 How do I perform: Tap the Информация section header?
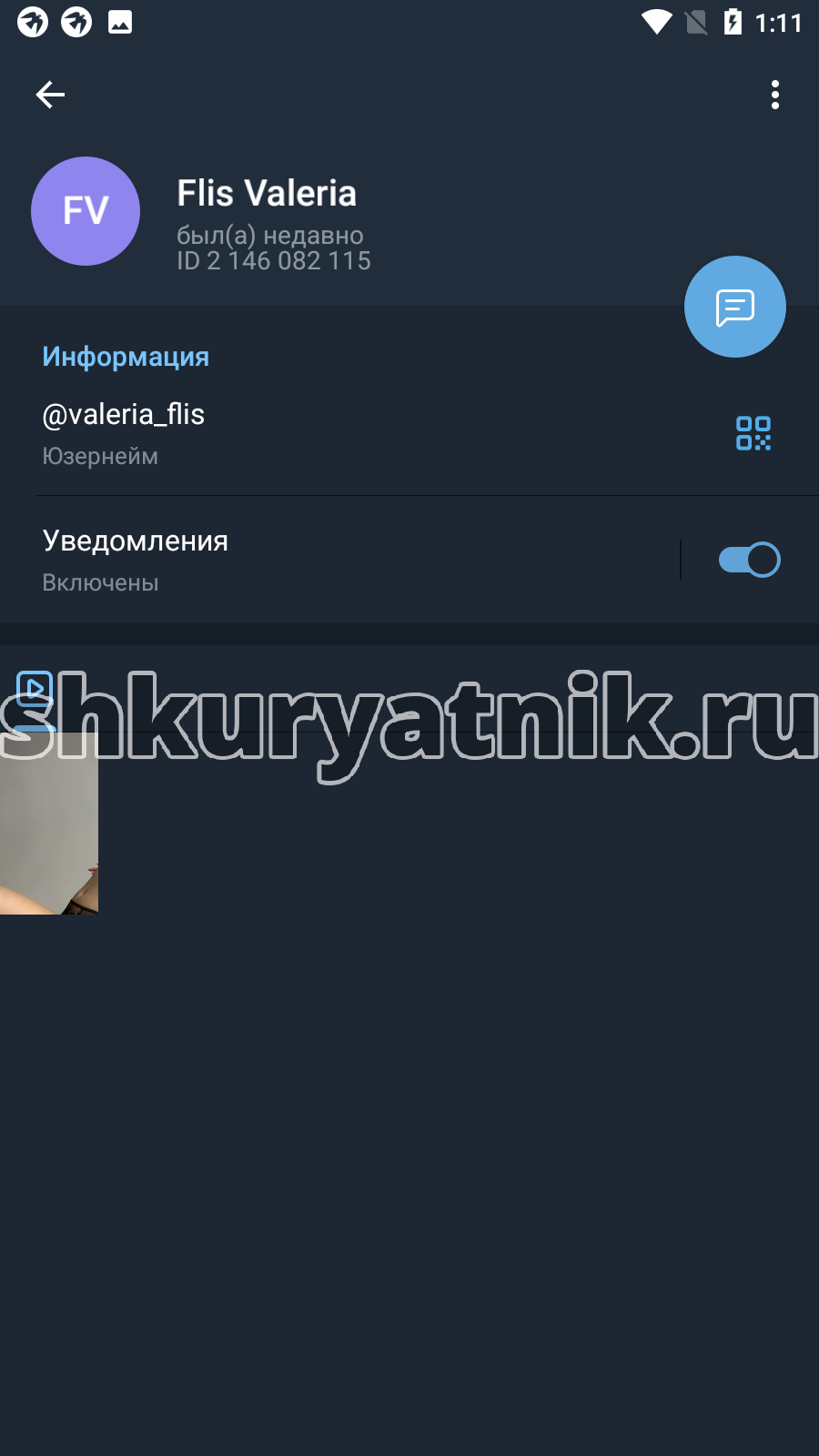pos(126,357)
